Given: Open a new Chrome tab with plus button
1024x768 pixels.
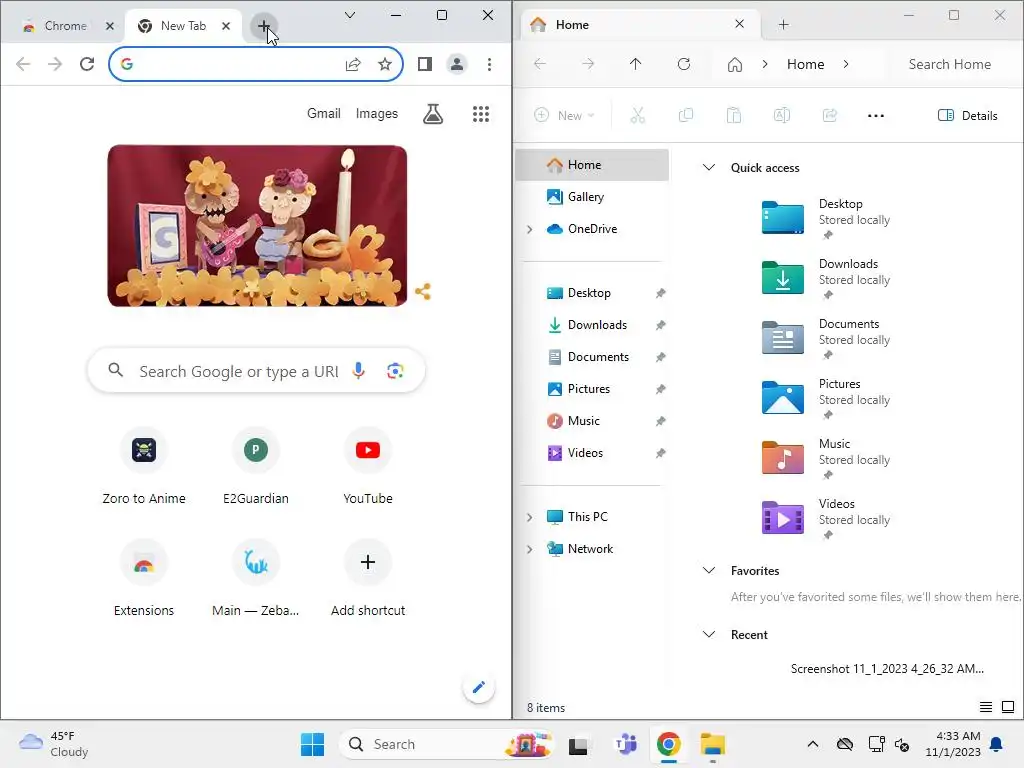Looking at the screenshot, I should [263, 26].
